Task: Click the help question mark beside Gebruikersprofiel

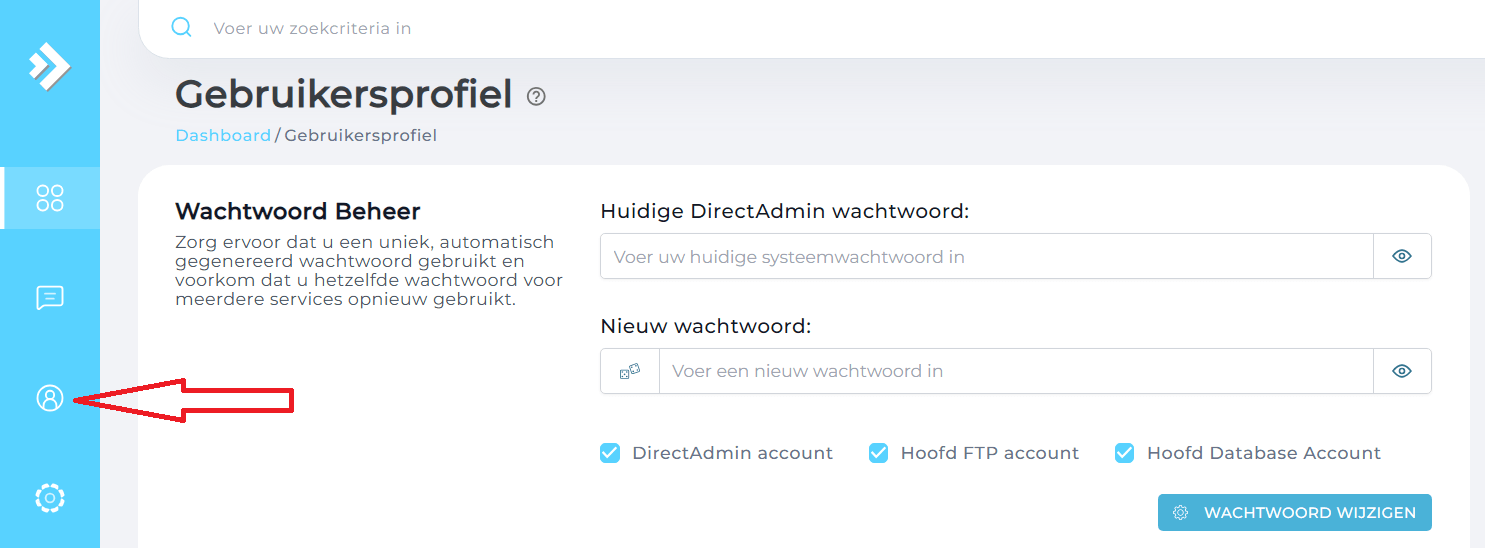Action: click(537, 97)
